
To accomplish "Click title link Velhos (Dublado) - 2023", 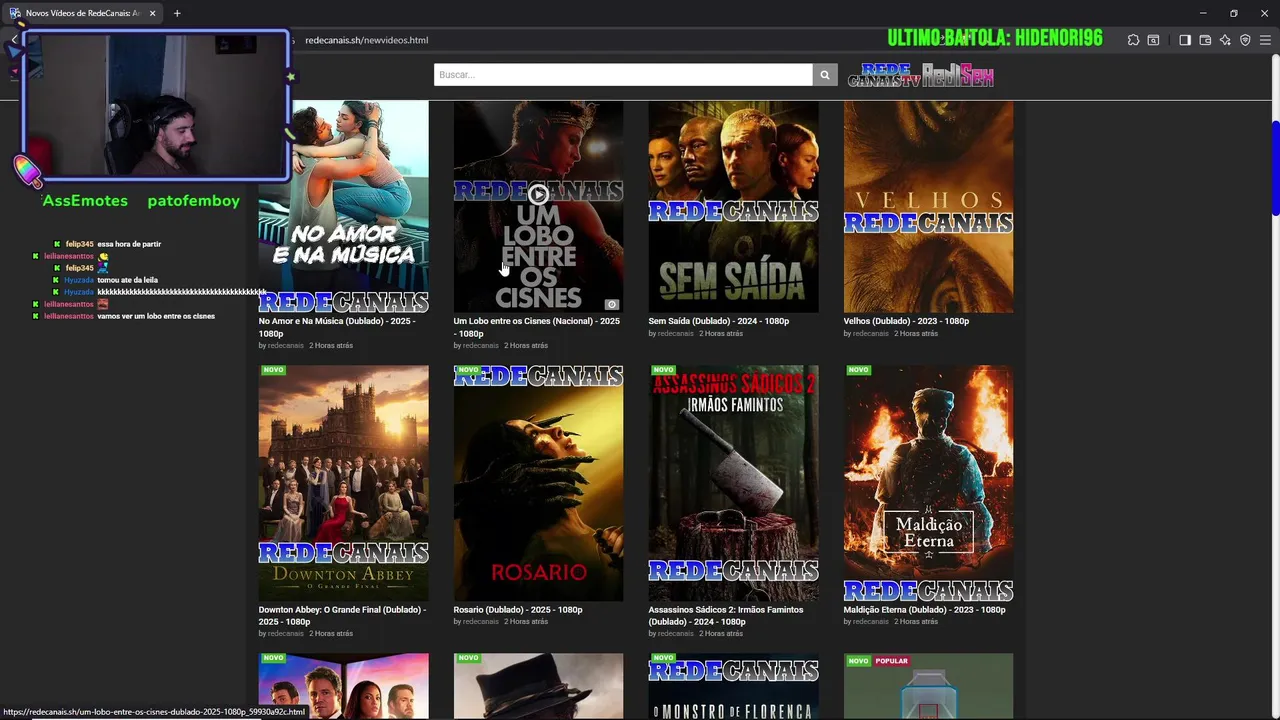I will tap(906, 321).
